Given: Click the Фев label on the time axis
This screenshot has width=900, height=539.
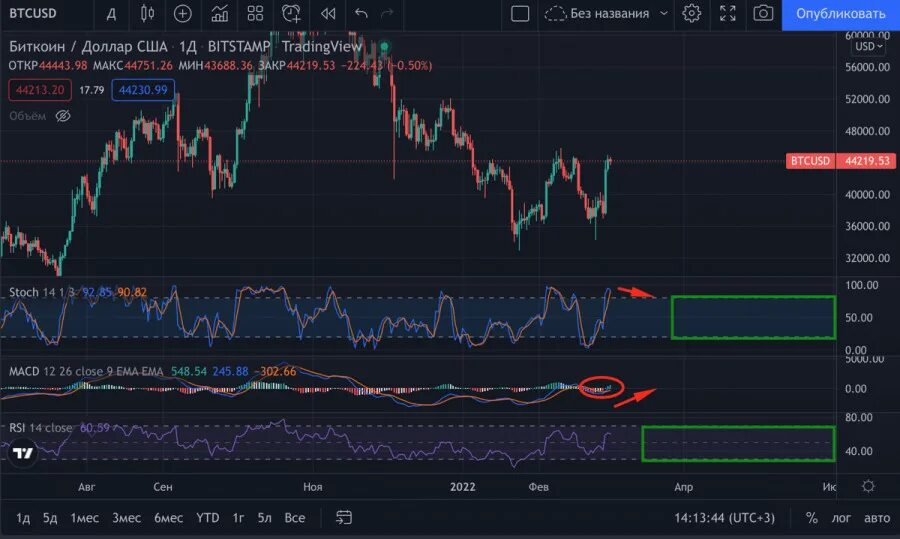Looking at the screenshot, I should coord(538,487).
